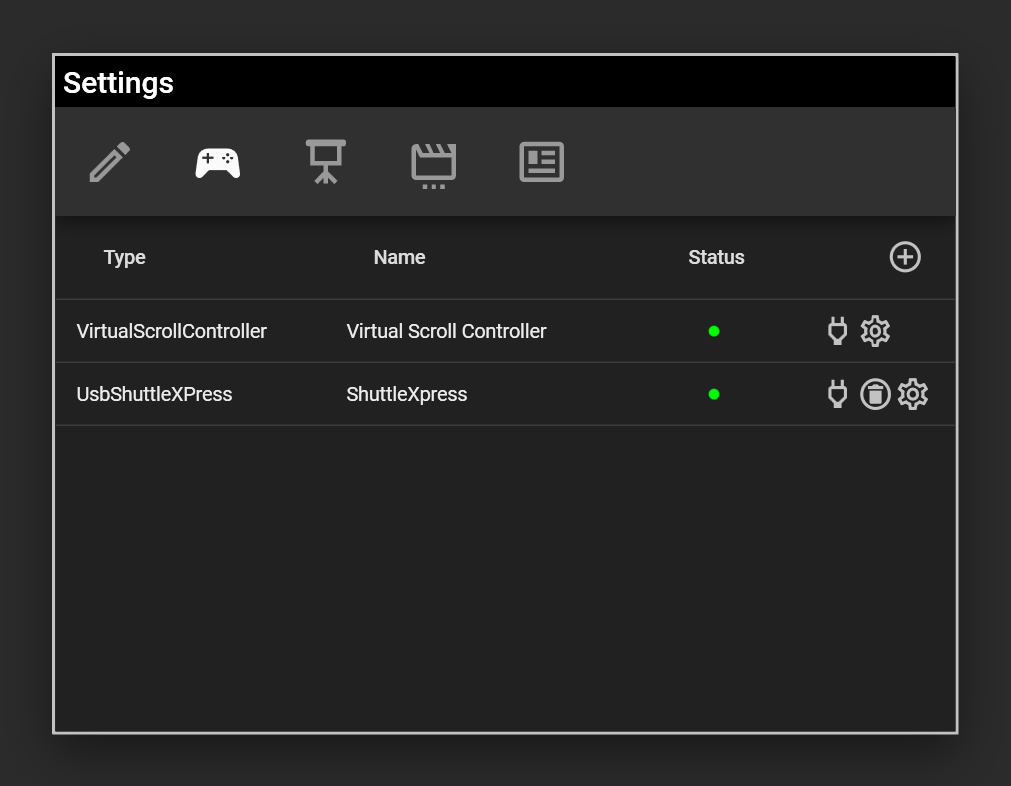Open ShuttleXpress gear settings
The image size is (1011, 786).
pos(912,394)
